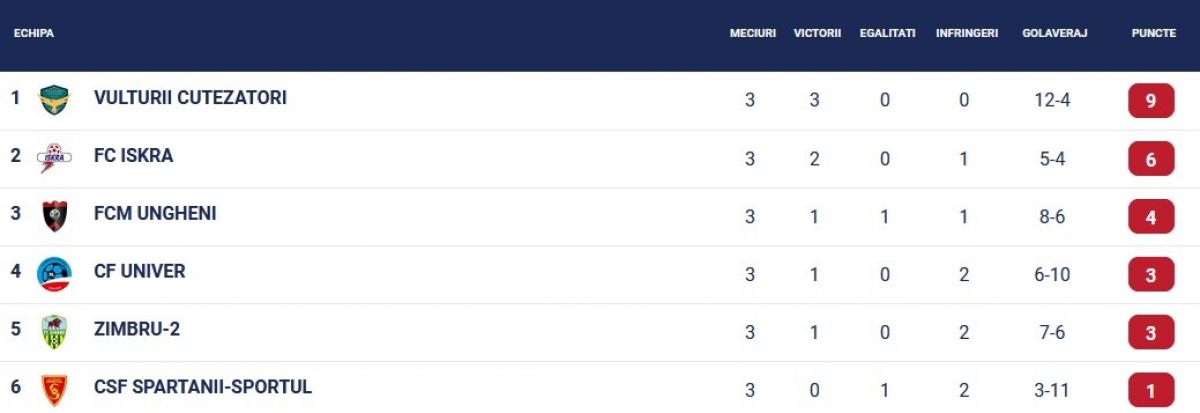The height and width of the screenshot is (413, 1200).
Task: Click the Vulturii Cutezatori team logo
Action: [x=54, y=100]
